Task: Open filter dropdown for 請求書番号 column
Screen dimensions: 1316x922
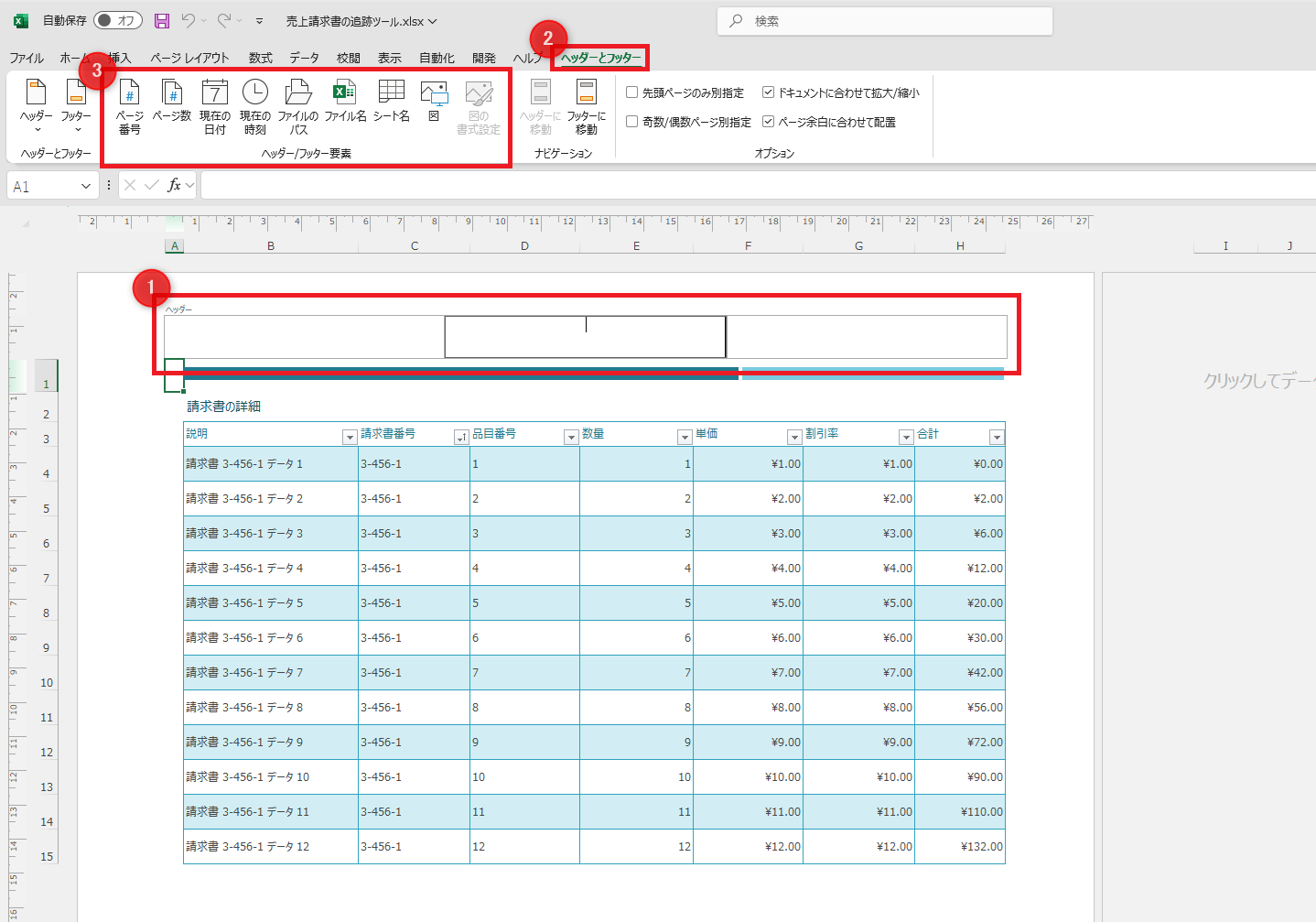Action: coord(461,438)
